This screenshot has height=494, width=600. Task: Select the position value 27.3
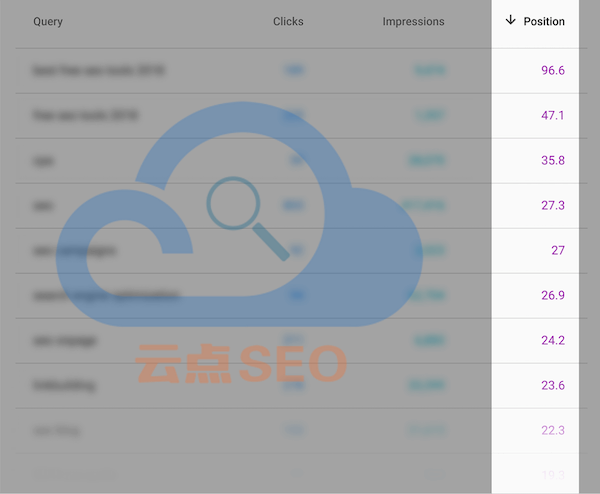click(553, 205)
